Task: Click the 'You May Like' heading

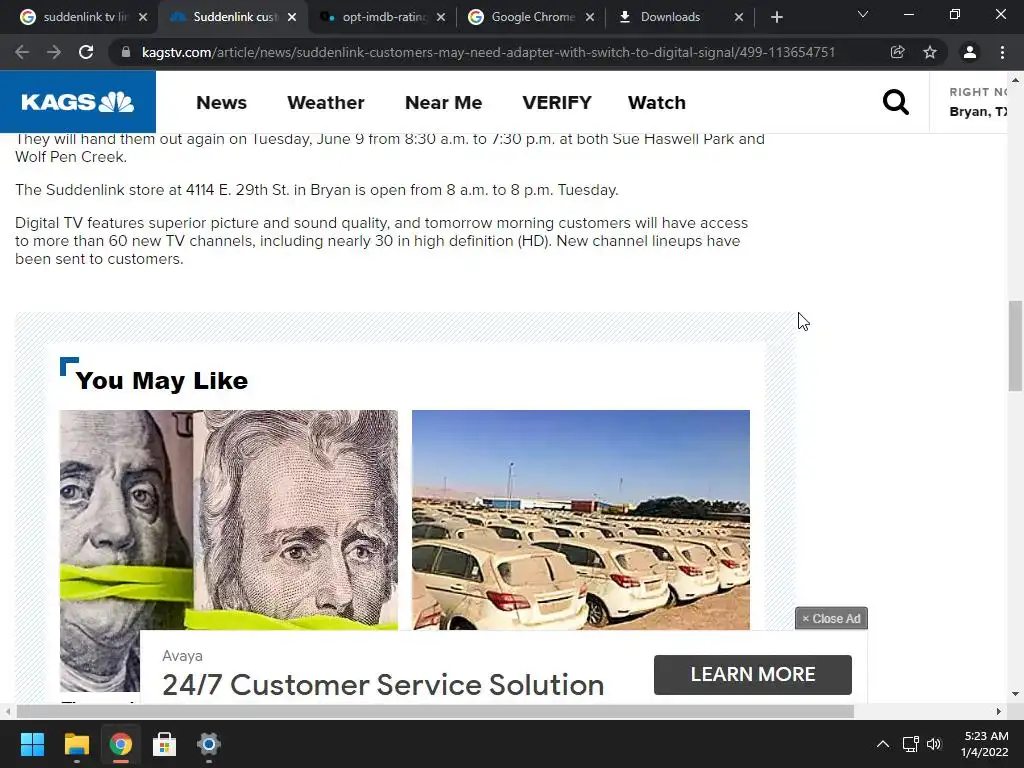Action: 161,380
